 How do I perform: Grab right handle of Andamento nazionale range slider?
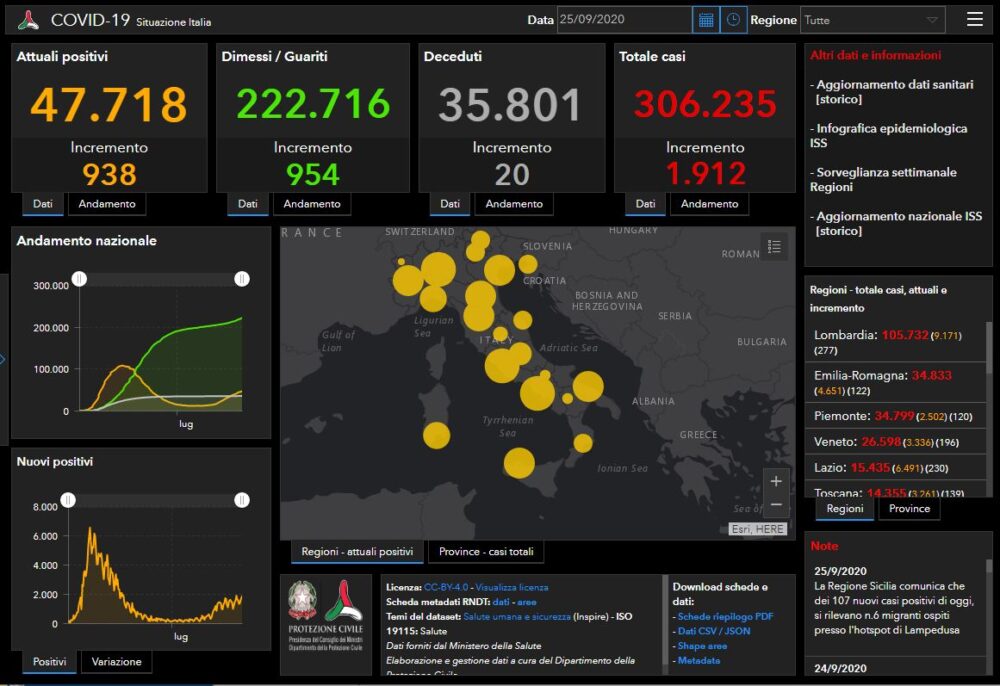pos(242,279)
